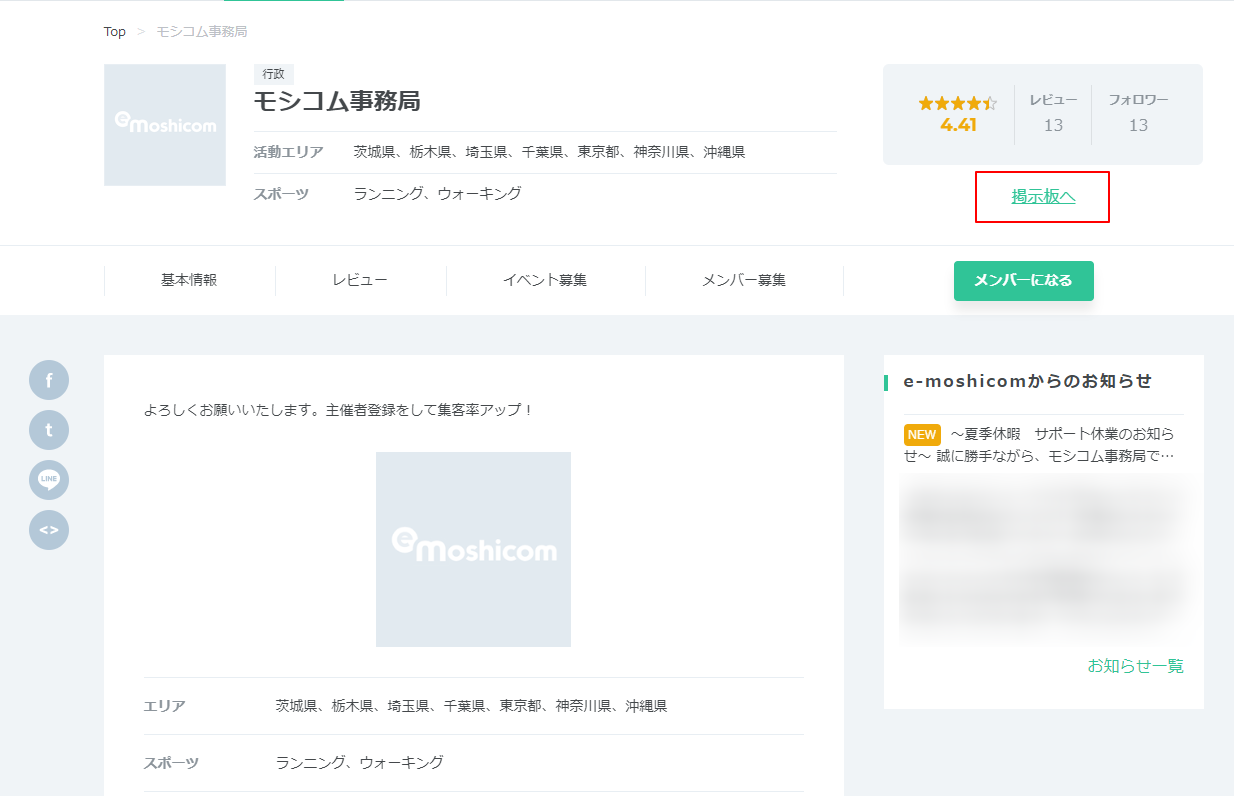Switch to イベント募集 tab
The height and width of the screenshot is (796, 1234).
coord(545,280)
